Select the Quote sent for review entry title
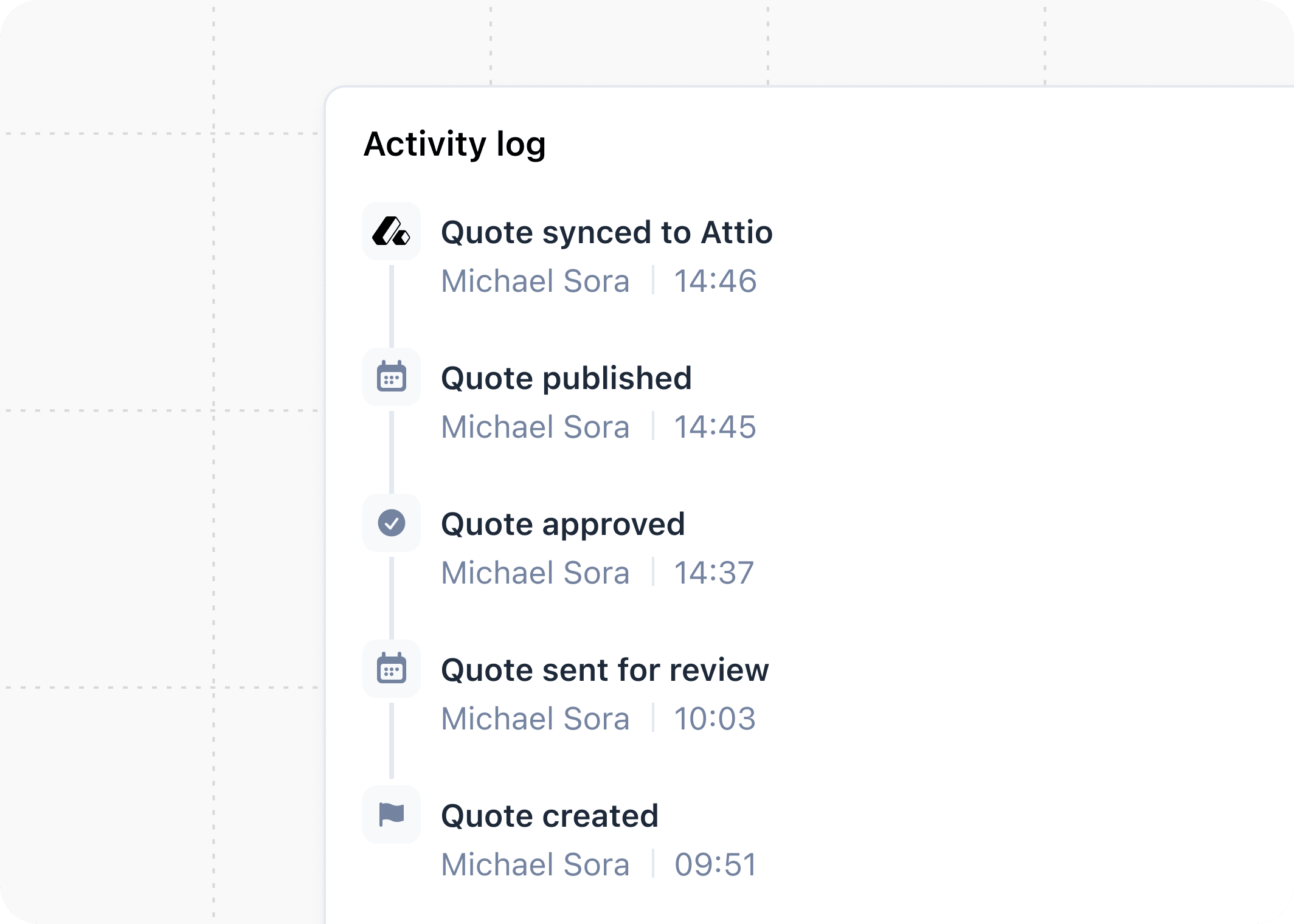This screenshot has width=1294, height=924. (x=605, y=669)
